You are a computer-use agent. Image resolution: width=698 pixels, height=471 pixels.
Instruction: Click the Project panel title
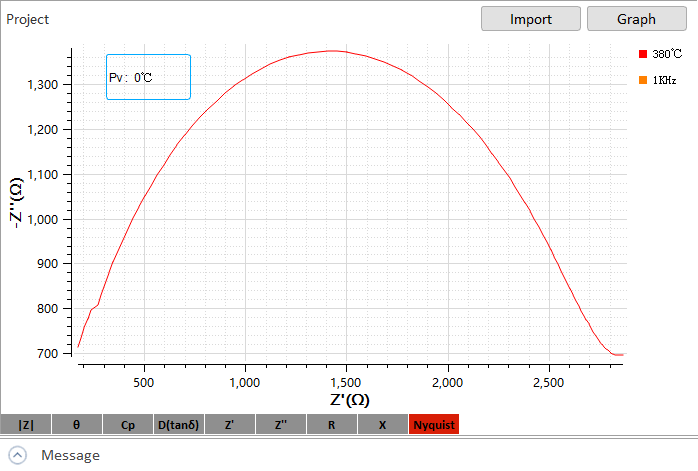pos(28,19)
